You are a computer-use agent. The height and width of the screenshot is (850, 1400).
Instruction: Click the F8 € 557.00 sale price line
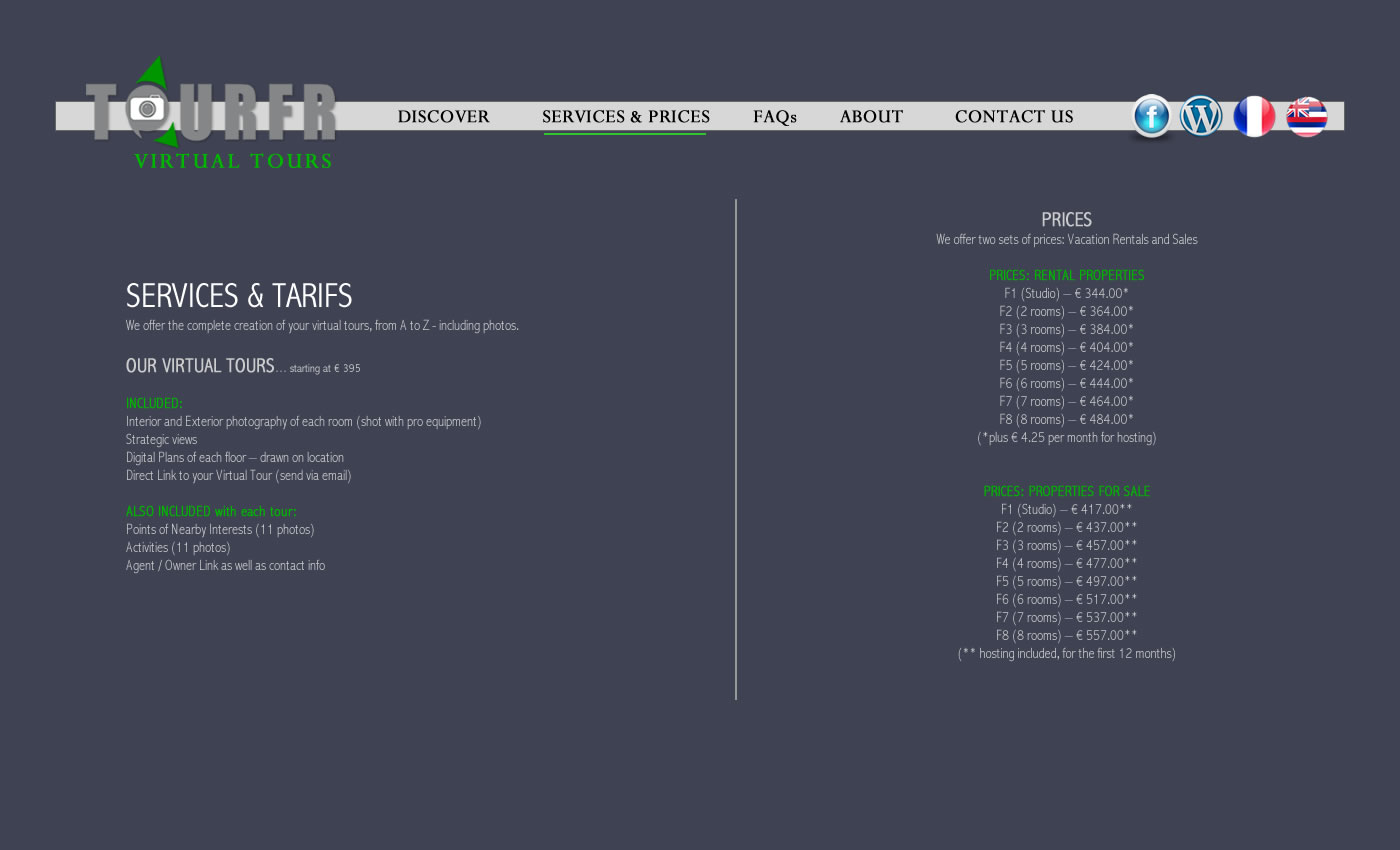click(x=1066, y=636)
